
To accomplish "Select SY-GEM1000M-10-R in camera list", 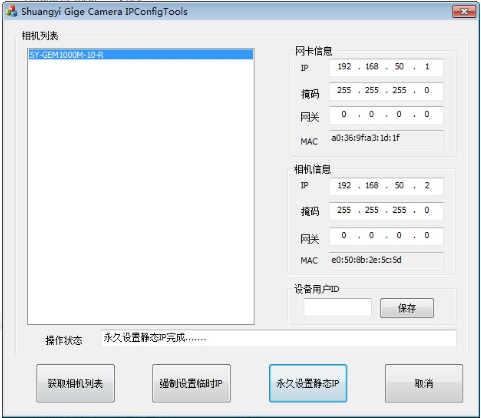I will click(140, 55).
